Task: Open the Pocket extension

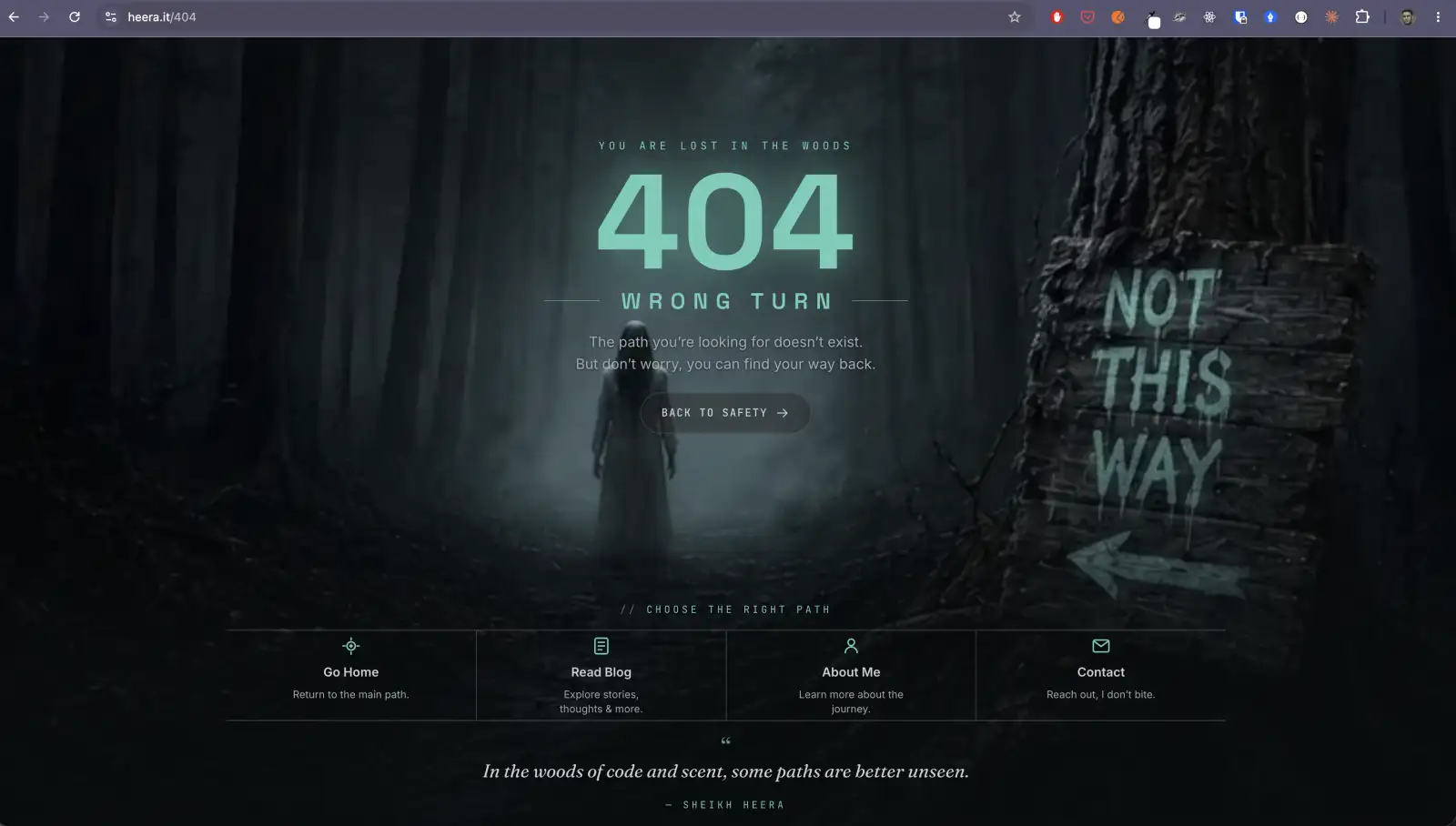Action: (x=1087, y=16)
